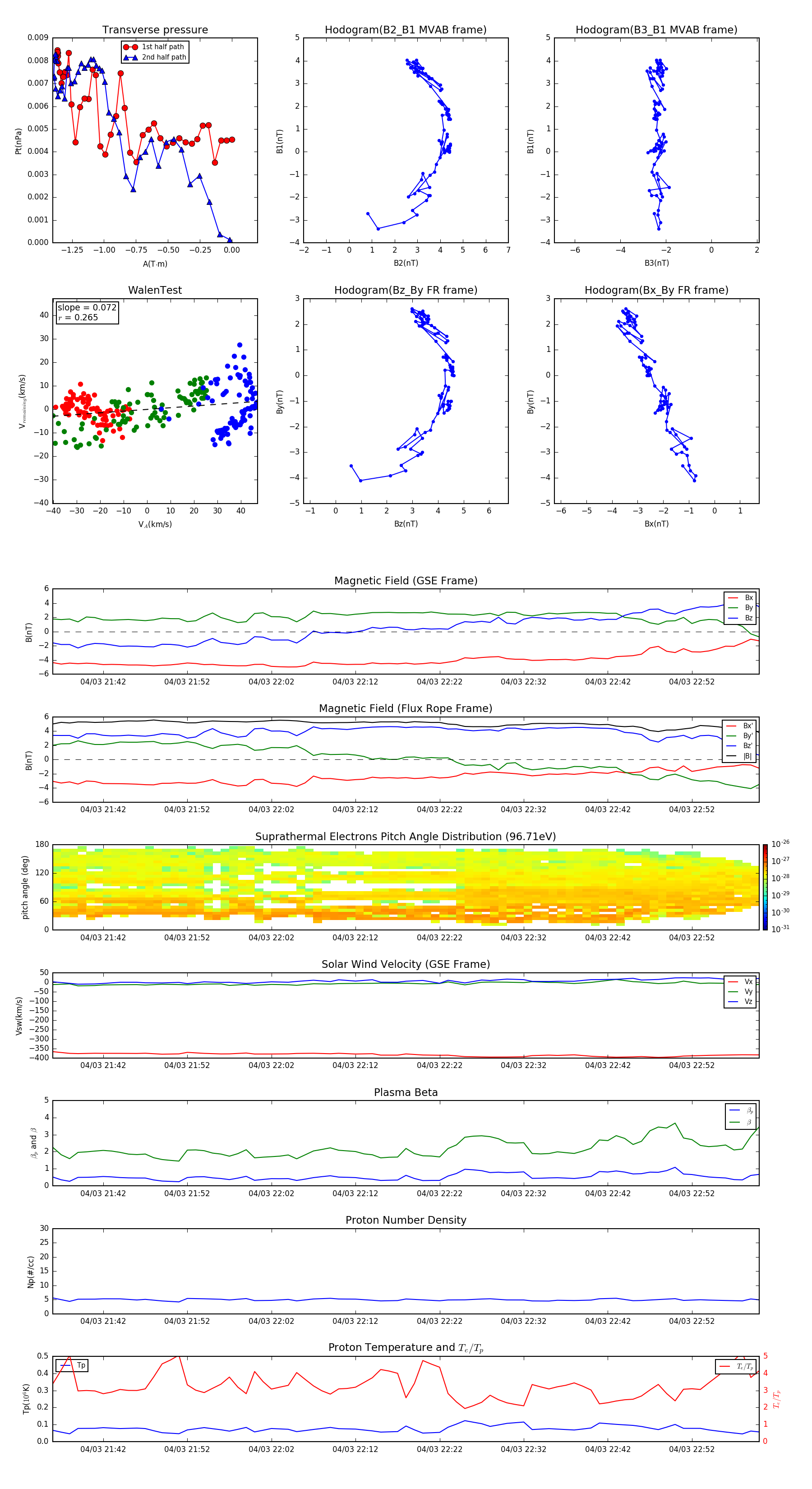Screen dimensions: 812x1489
Task: Select the "1st half path" legend entry
Action: (x=155, y=47)
